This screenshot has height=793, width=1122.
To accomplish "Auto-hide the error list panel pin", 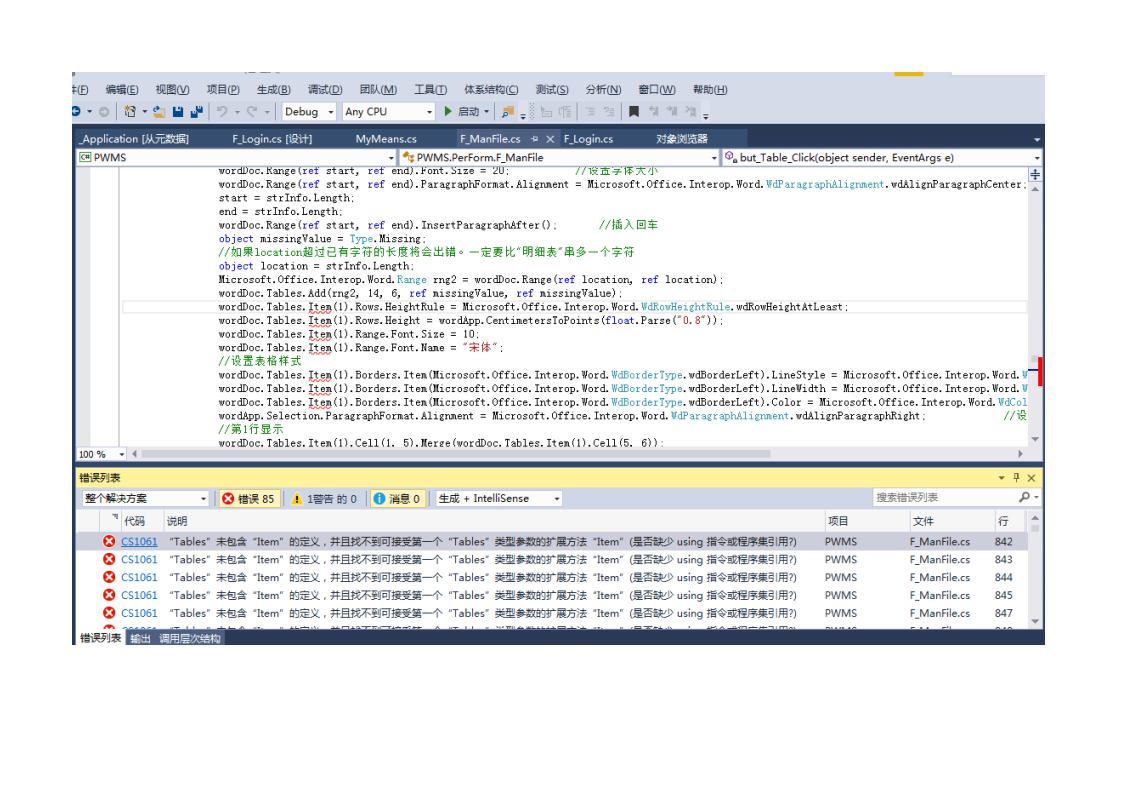I will [x=1016, y=477].
